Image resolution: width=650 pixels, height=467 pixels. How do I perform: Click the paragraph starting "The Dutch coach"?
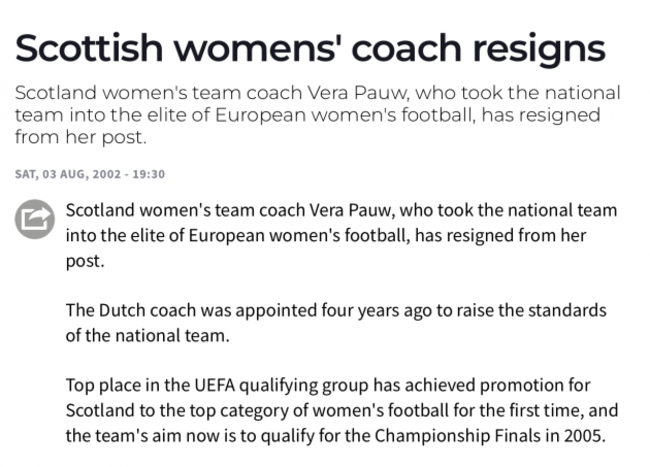click(335, 322)
